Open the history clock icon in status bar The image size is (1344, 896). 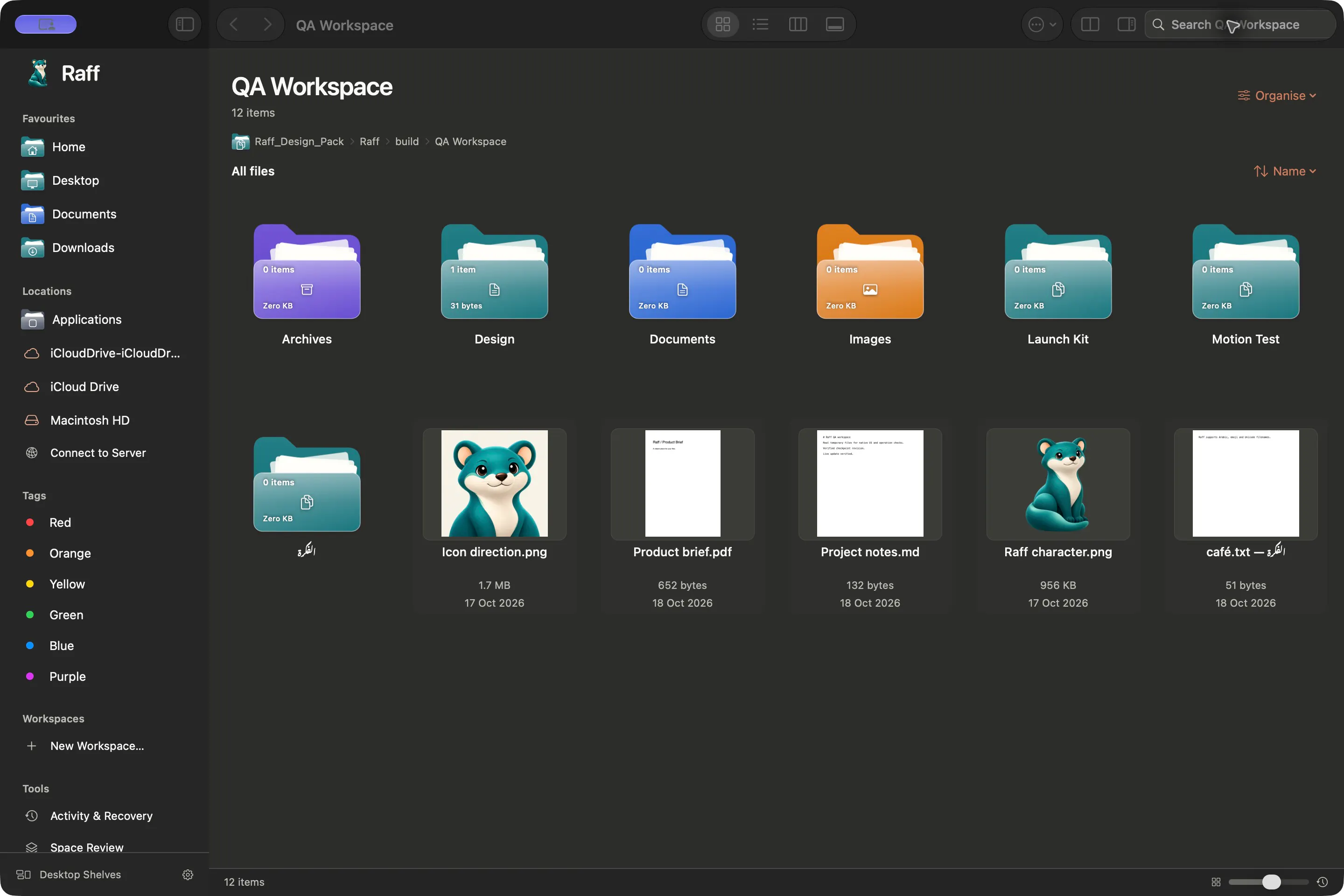point(1322,882)
